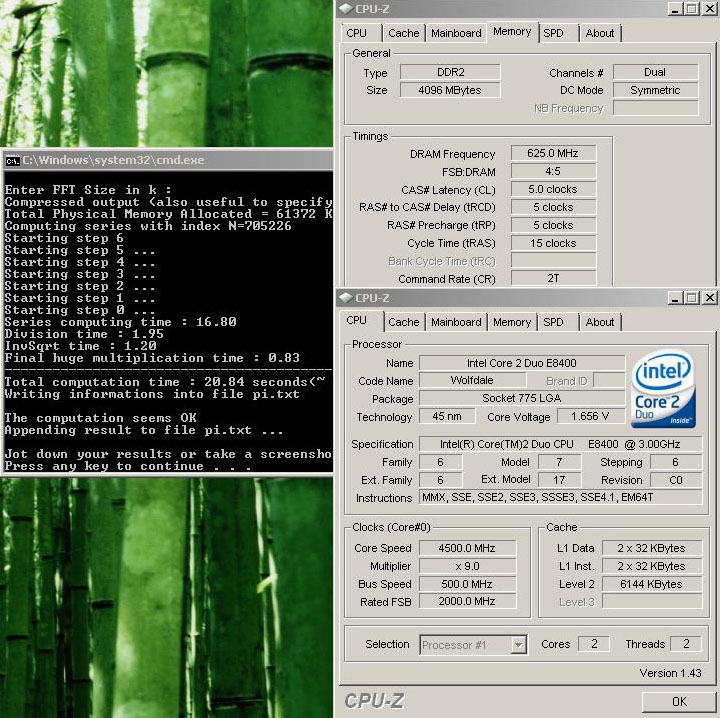This screenshot has width=720, height=718.
Task: Switch to Memory tab in lower CPU-Z window
Action: (512, 322)
